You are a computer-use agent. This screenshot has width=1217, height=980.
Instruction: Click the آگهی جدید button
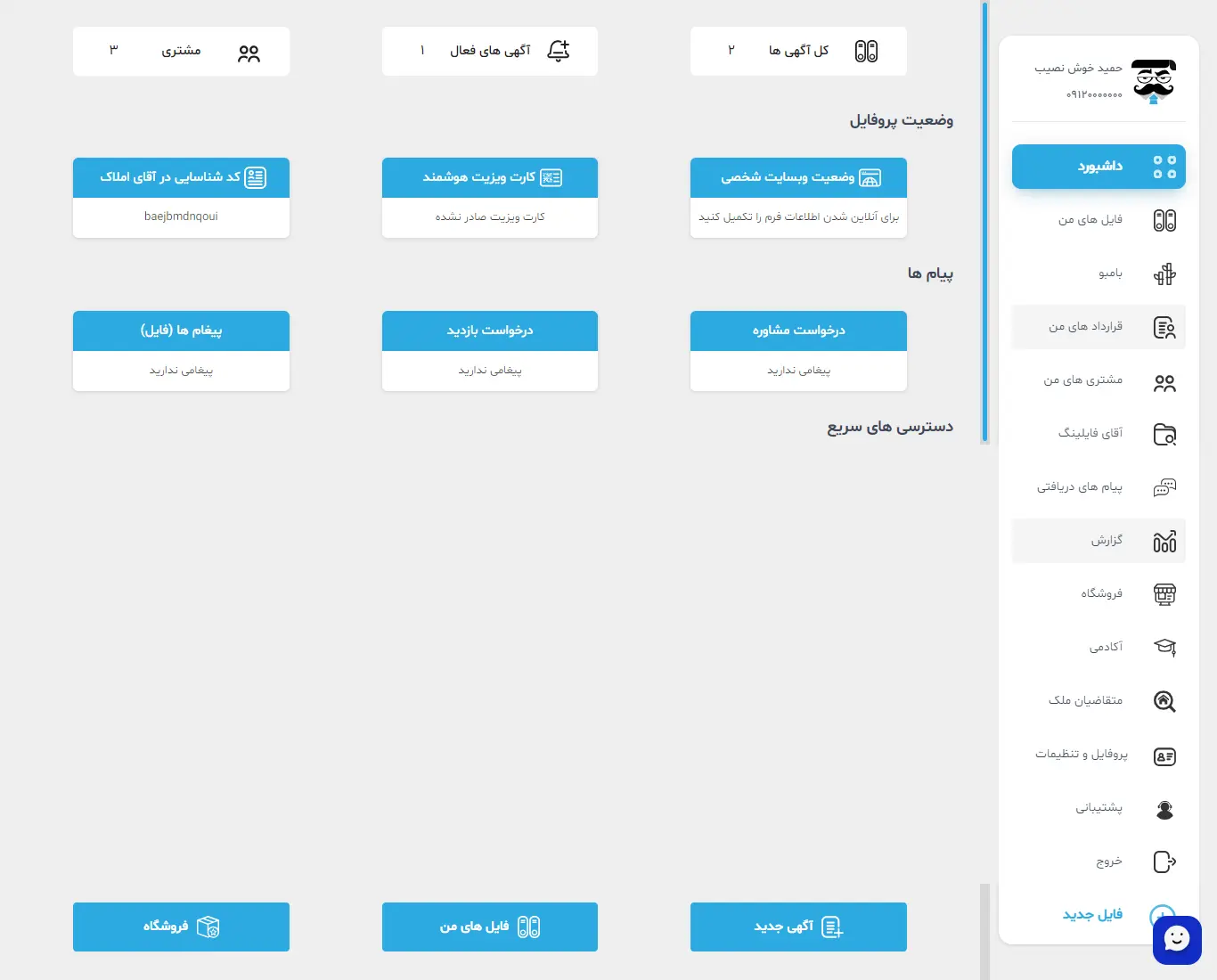pyautogui.click(x=798, y=927)
